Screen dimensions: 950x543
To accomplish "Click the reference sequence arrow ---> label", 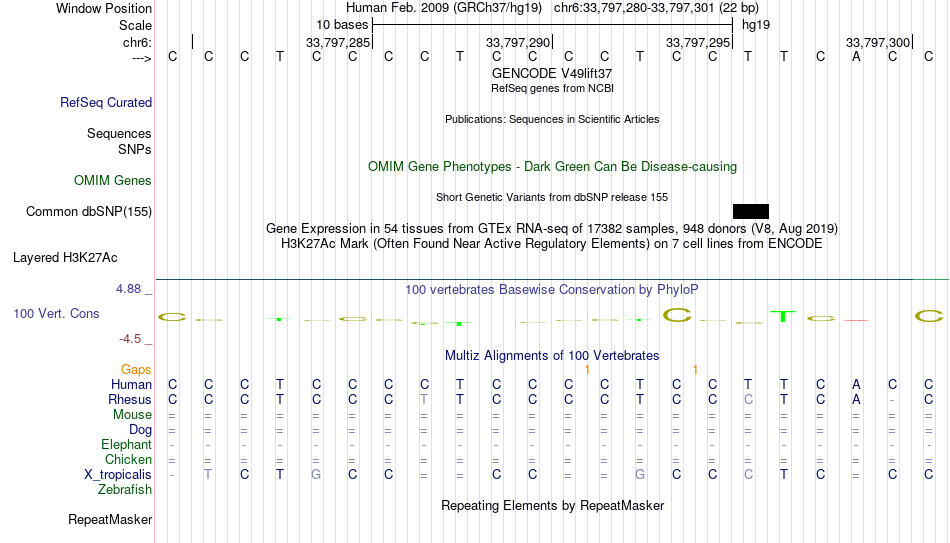I will pyautogui.click(x=142, y=58).
